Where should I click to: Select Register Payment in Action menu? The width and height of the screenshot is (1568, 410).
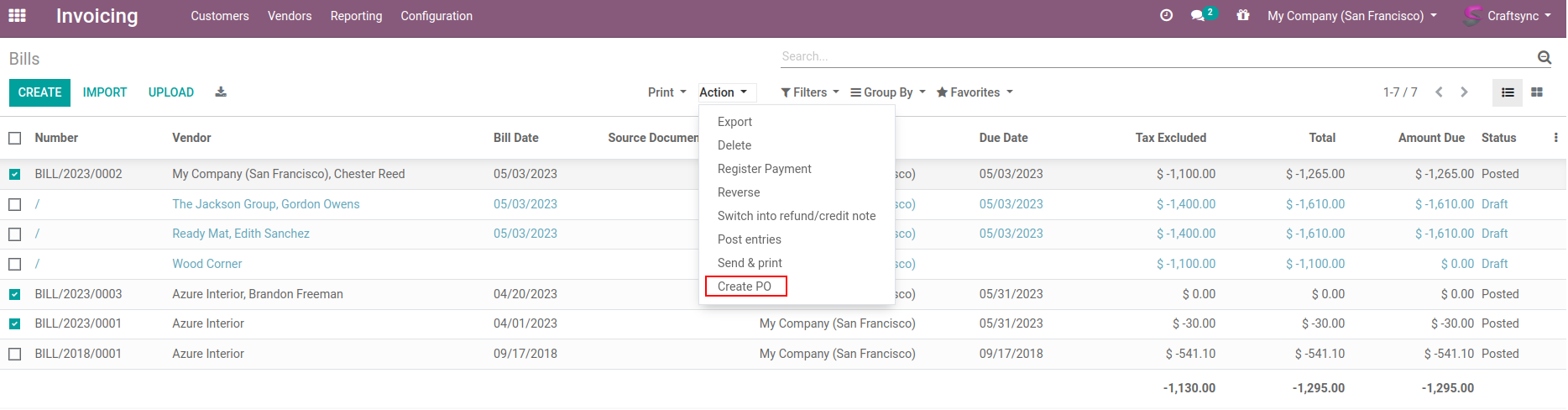coord(764,169)
